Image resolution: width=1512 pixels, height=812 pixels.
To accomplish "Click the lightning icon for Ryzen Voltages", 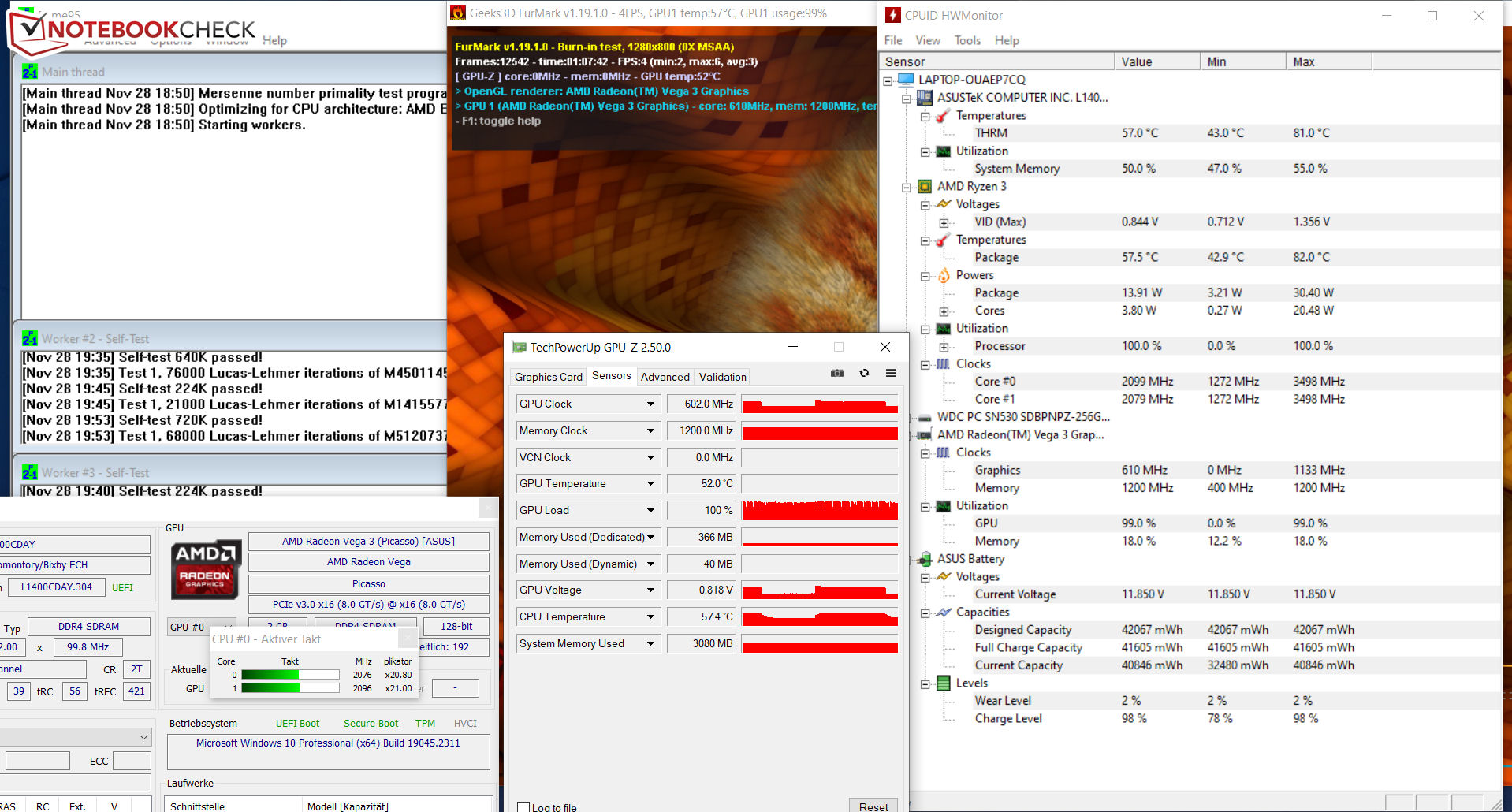I will coord(943,204).
